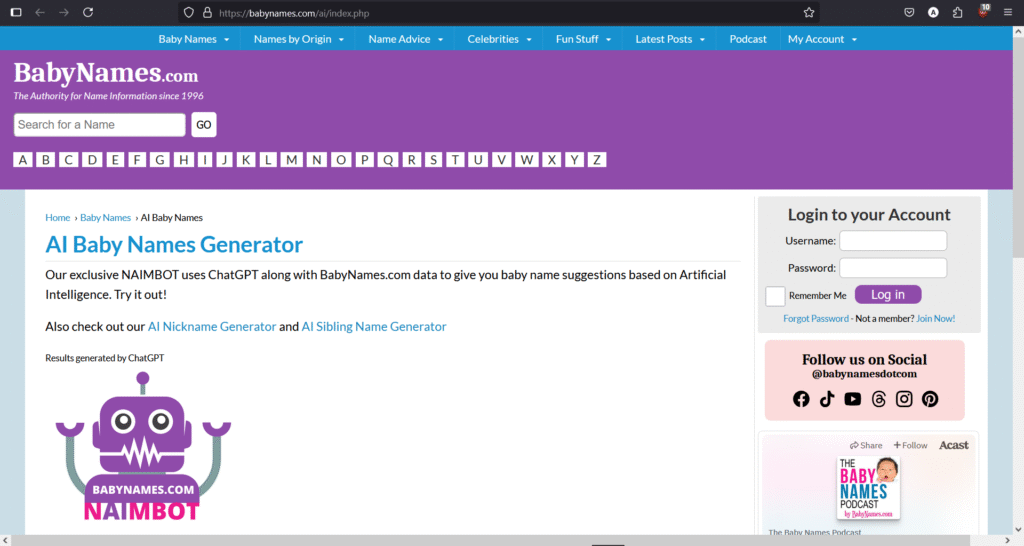This screenshot has height=546, width=1024.
Task: Reload the page with the refresh icon
Action: 88,12
